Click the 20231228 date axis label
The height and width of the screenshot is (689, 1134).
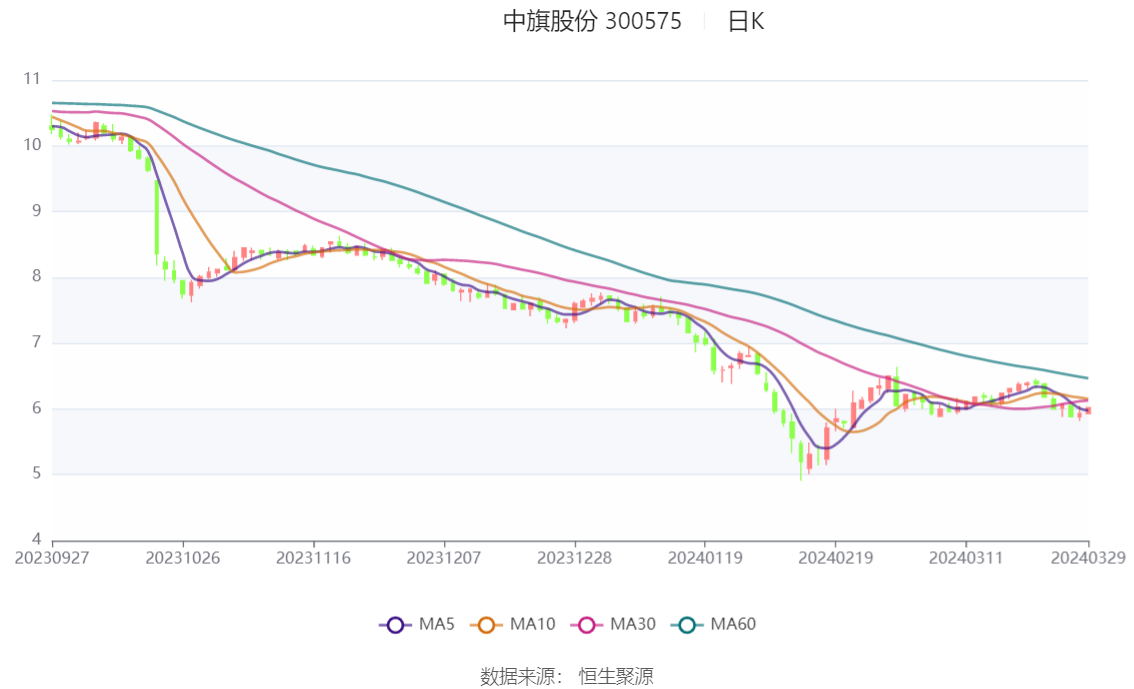pos(574,558)
